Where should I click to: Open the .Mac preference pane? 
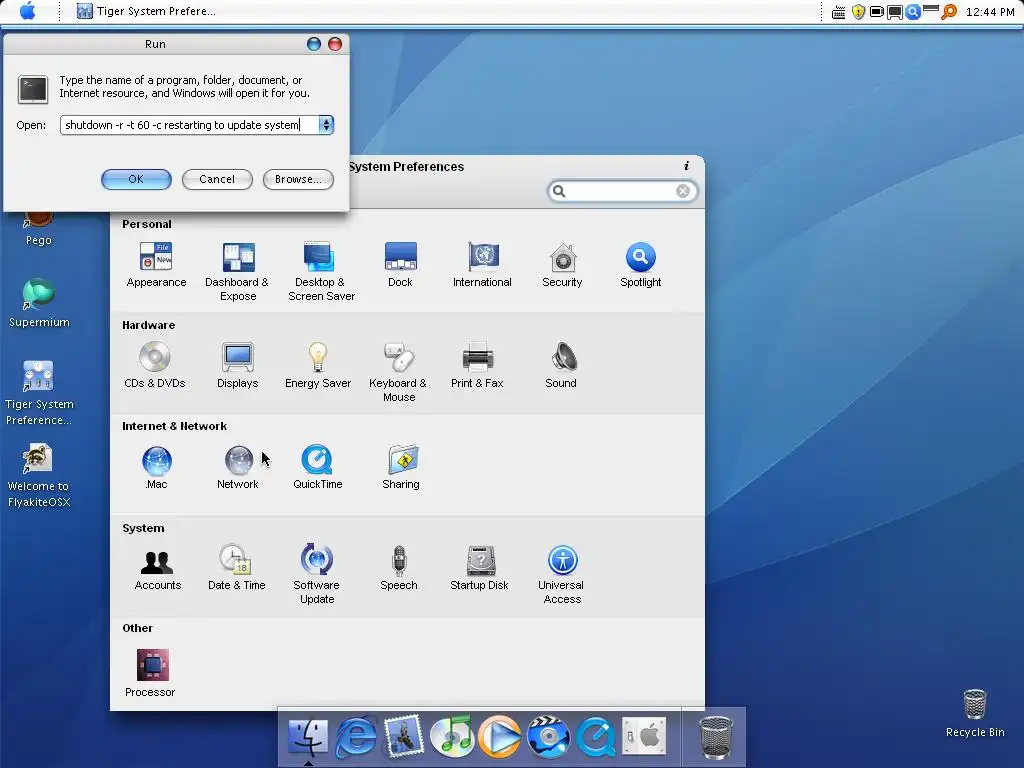(157, 467)
